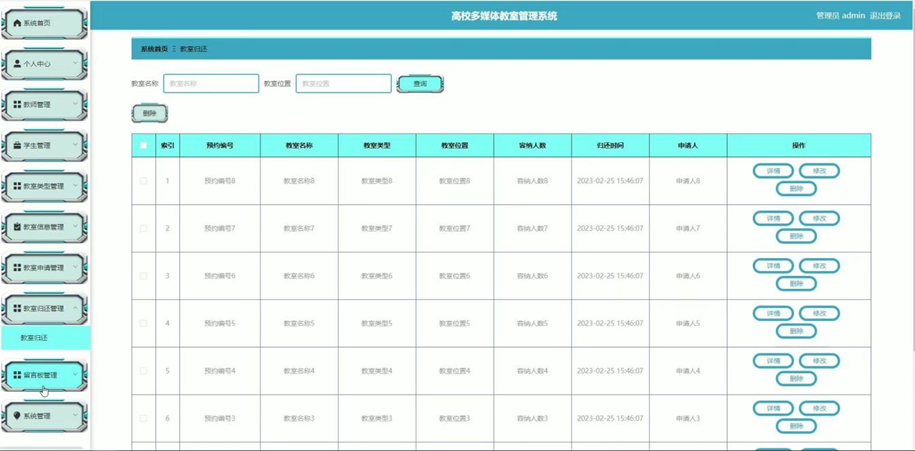Expand 留言板管理 using its chevron

coord(75,374)
